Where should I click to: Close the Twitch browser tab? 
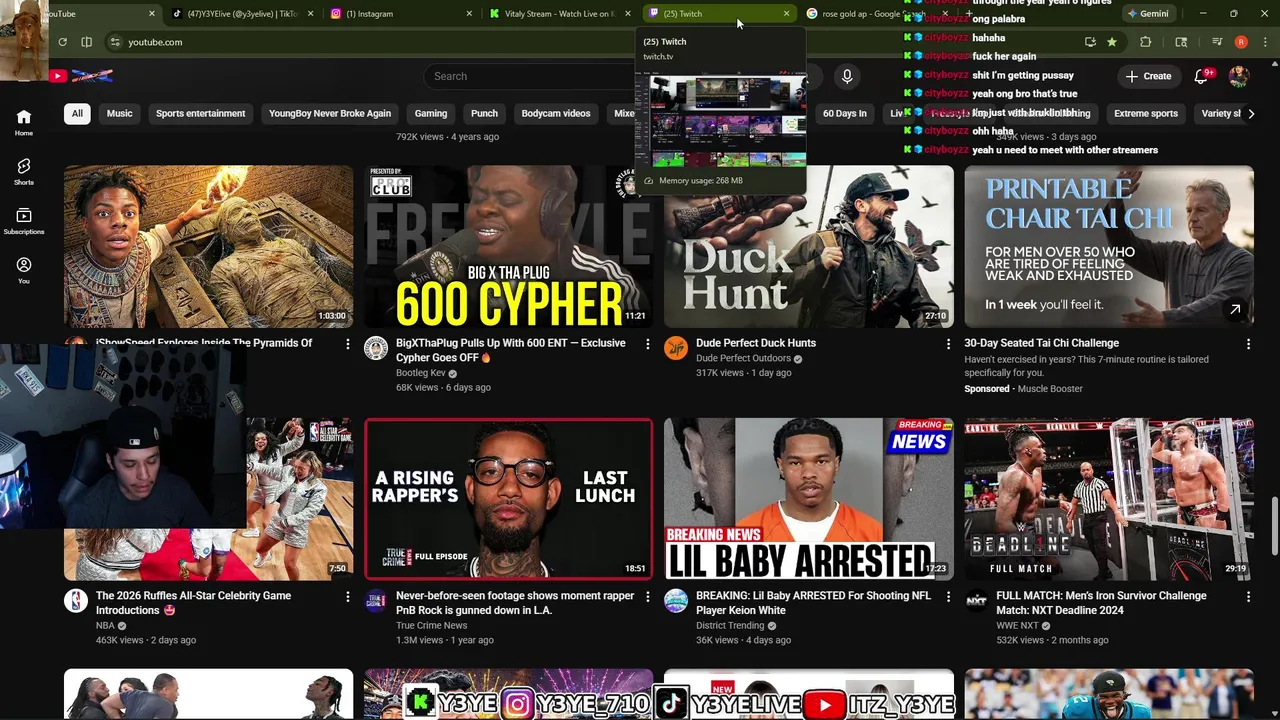coord(786,14)
